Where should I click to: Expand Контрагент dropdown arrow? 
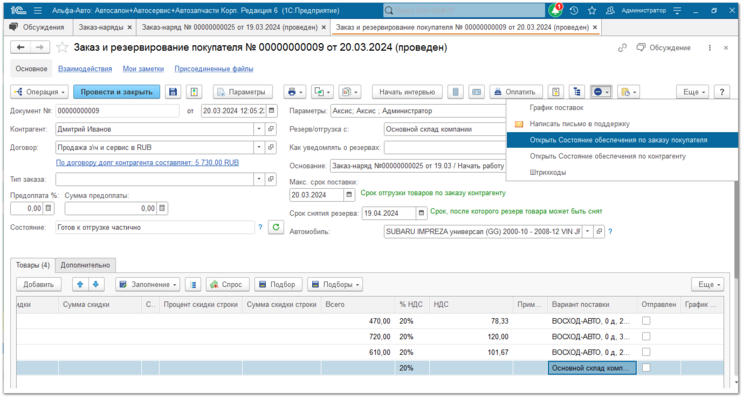259,129
